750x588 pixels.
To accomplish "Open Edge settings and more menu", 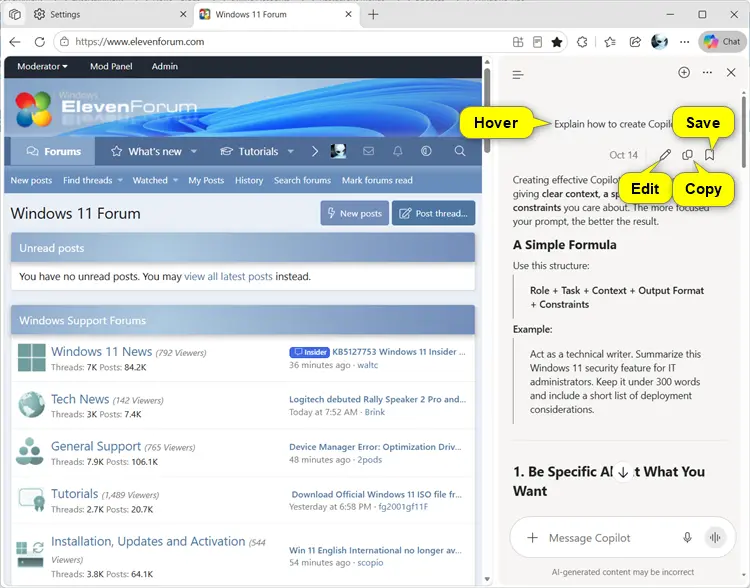I will [x=684, y=42].
